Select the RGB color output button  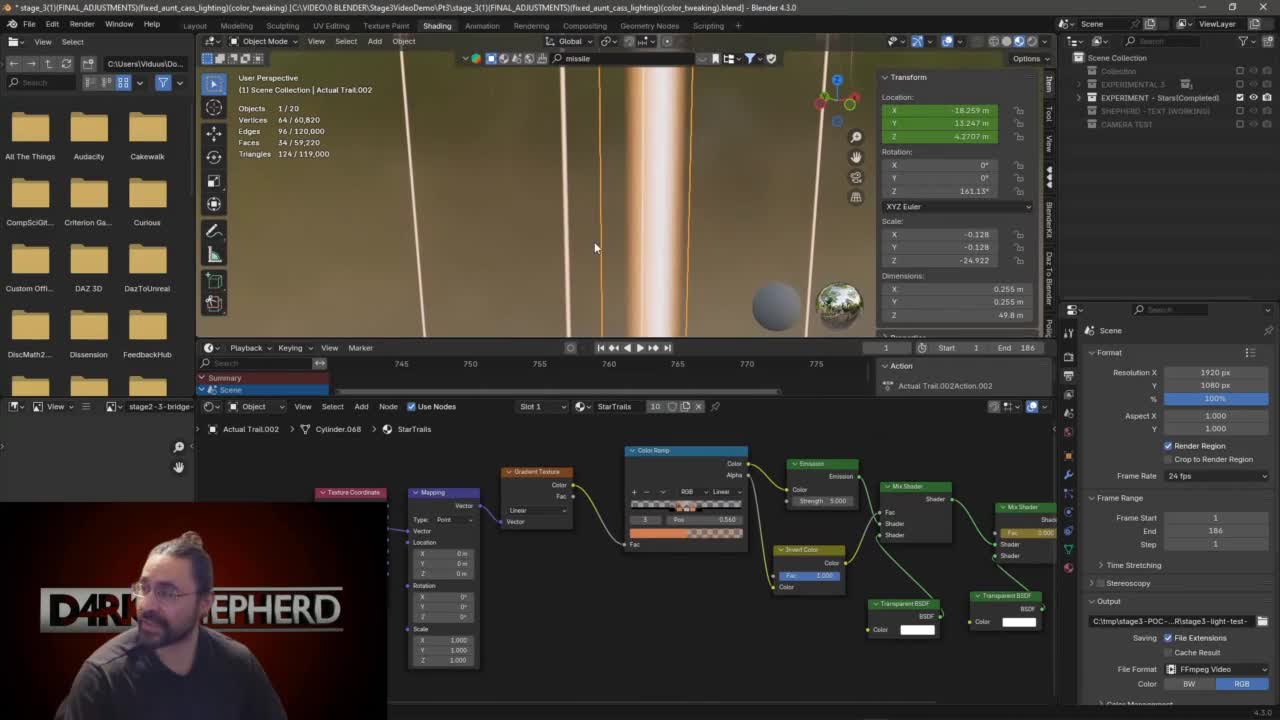click(1241, 684)
